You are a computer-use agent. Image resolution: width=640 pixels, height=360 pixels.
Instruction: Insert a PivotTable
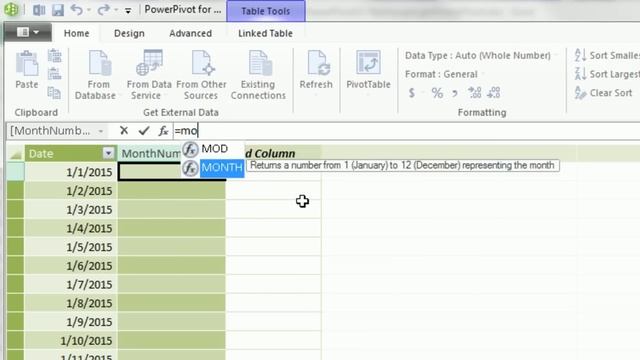pyautogui.click(x=368, y=72)
